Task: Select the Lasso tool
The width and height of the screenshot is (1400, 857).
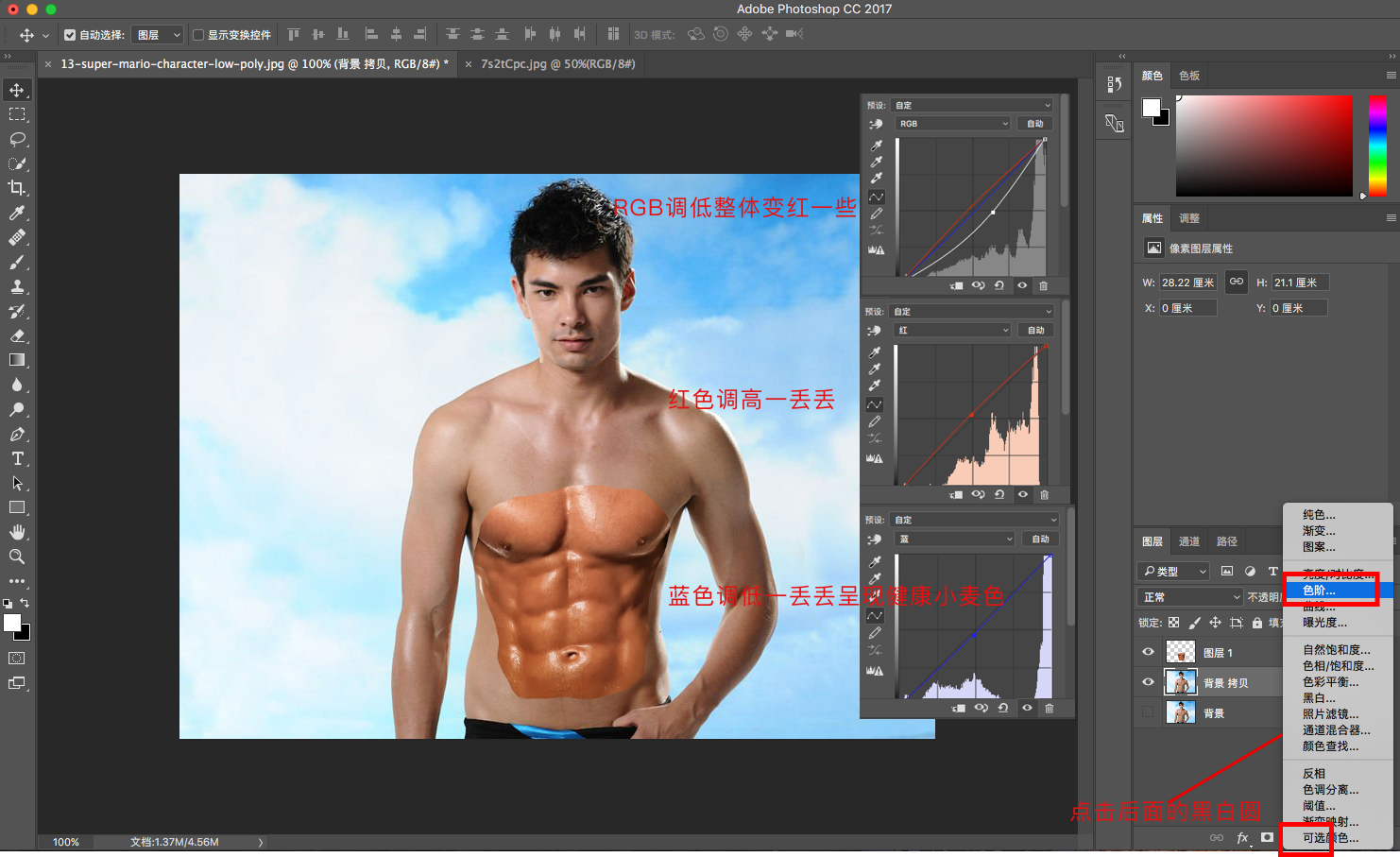Action: (x=17, y=139)
